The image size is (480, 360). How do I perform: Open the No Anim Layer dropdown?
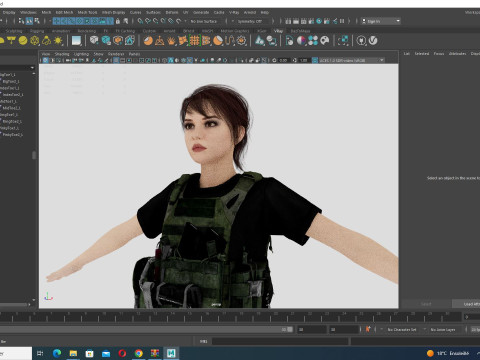tap(443, 329)
